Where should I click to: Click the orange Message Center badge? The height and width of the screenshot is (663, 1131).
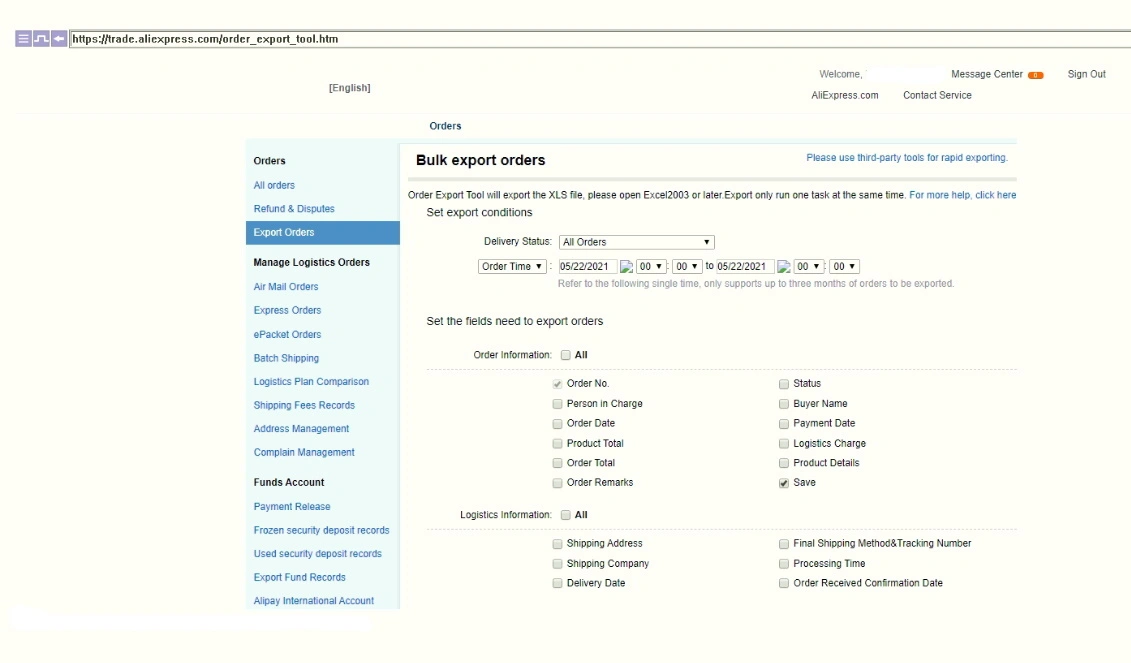point(1036,75)
